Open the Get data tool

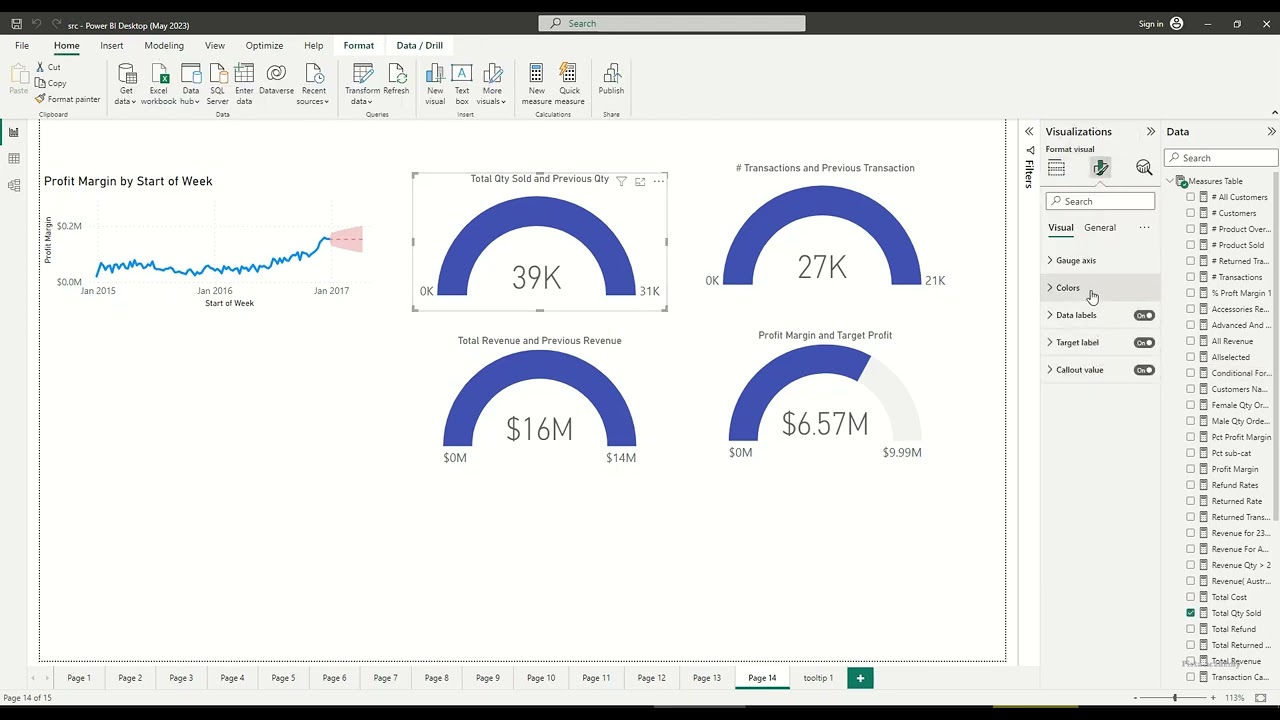126,84
